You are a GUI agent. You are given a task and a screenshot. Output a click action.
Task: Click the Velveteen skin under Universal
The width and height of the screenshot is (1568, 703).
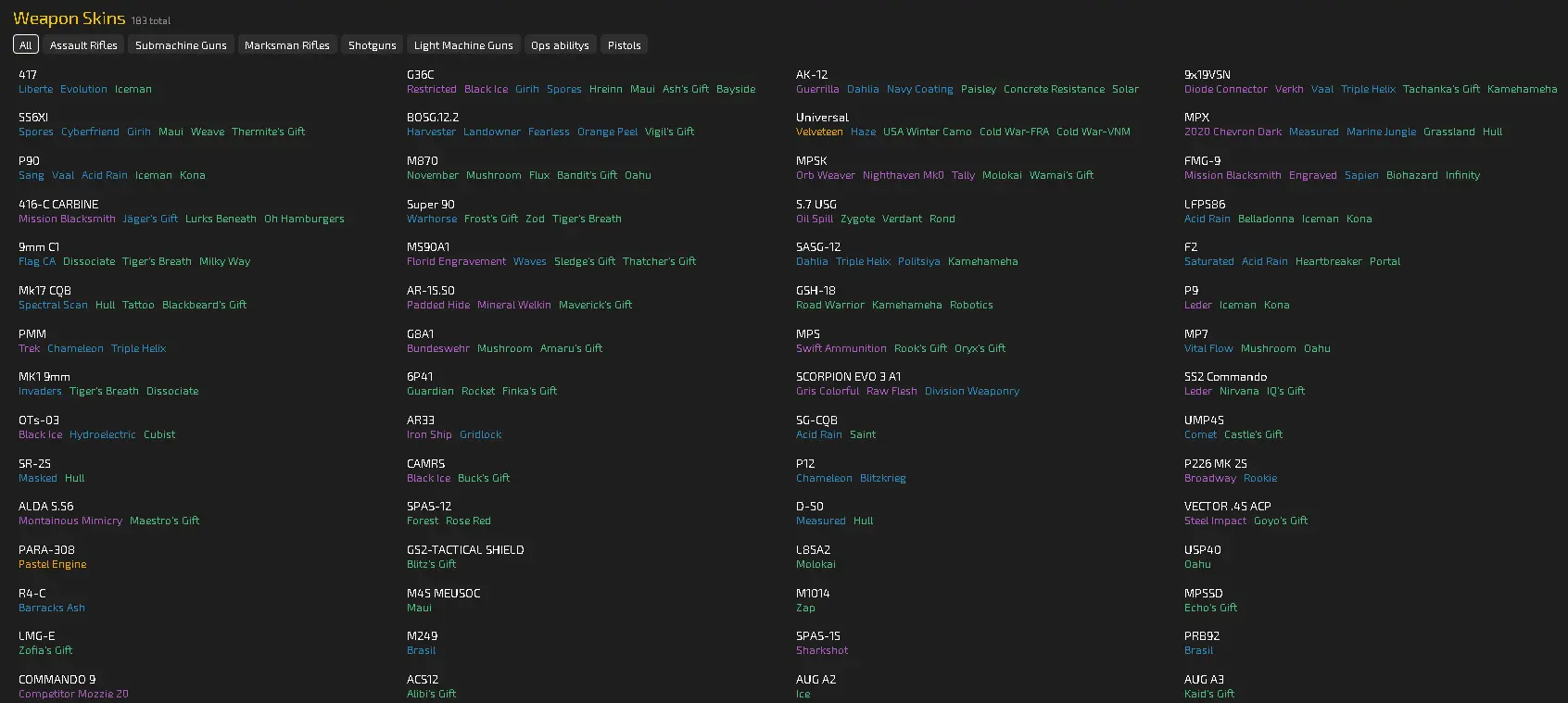pos(819,132)
